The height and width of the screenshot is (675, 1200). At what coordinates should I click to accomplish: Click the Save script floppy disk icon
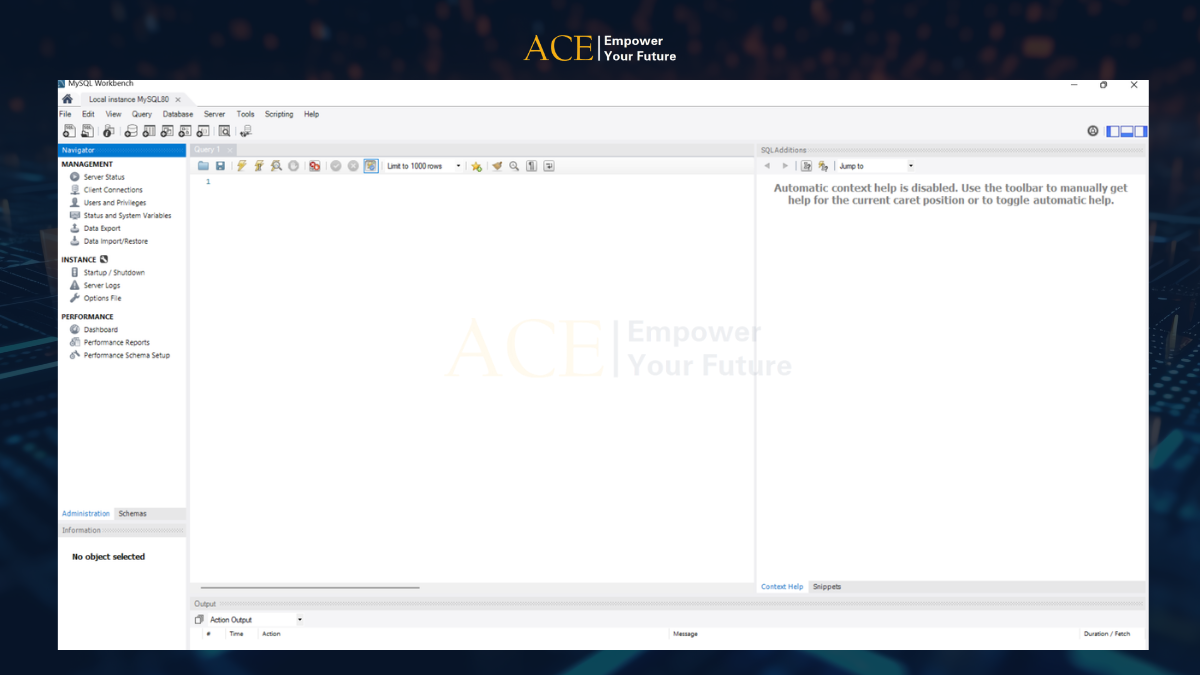220,166
